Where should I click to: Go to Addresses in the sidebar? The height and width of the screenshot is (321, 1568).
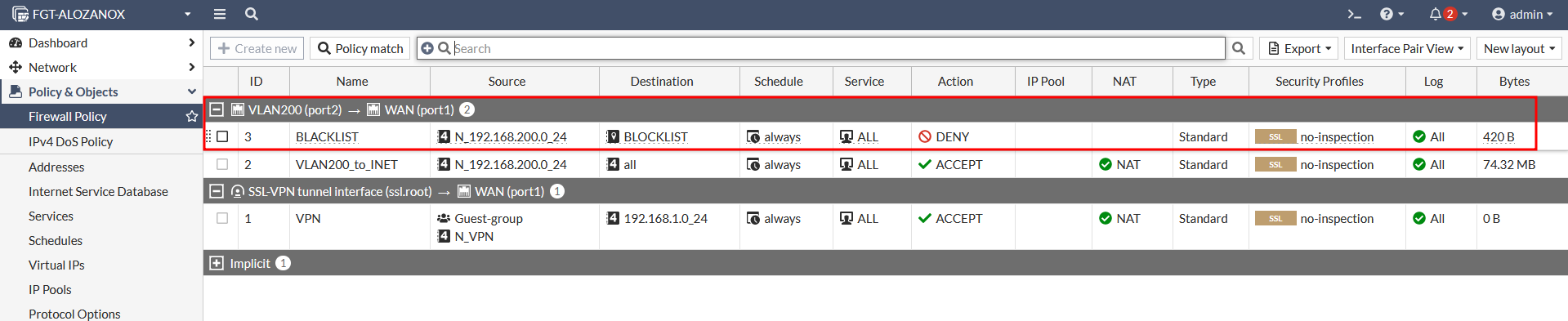[x=56, y=167]
